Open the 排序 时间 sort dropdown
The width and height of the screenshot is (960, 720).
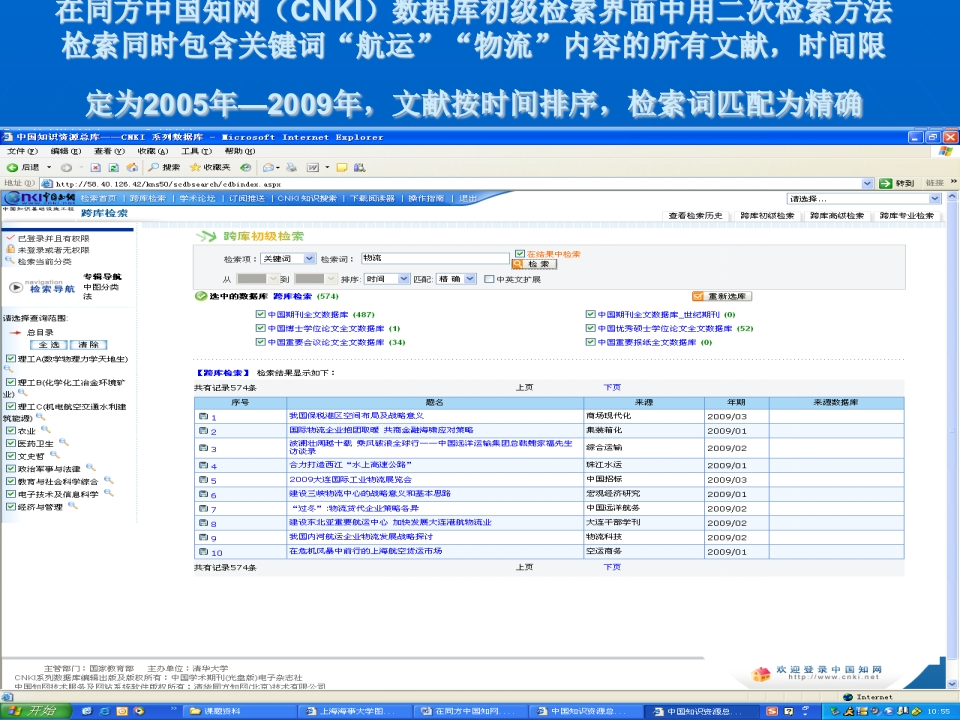386,279
